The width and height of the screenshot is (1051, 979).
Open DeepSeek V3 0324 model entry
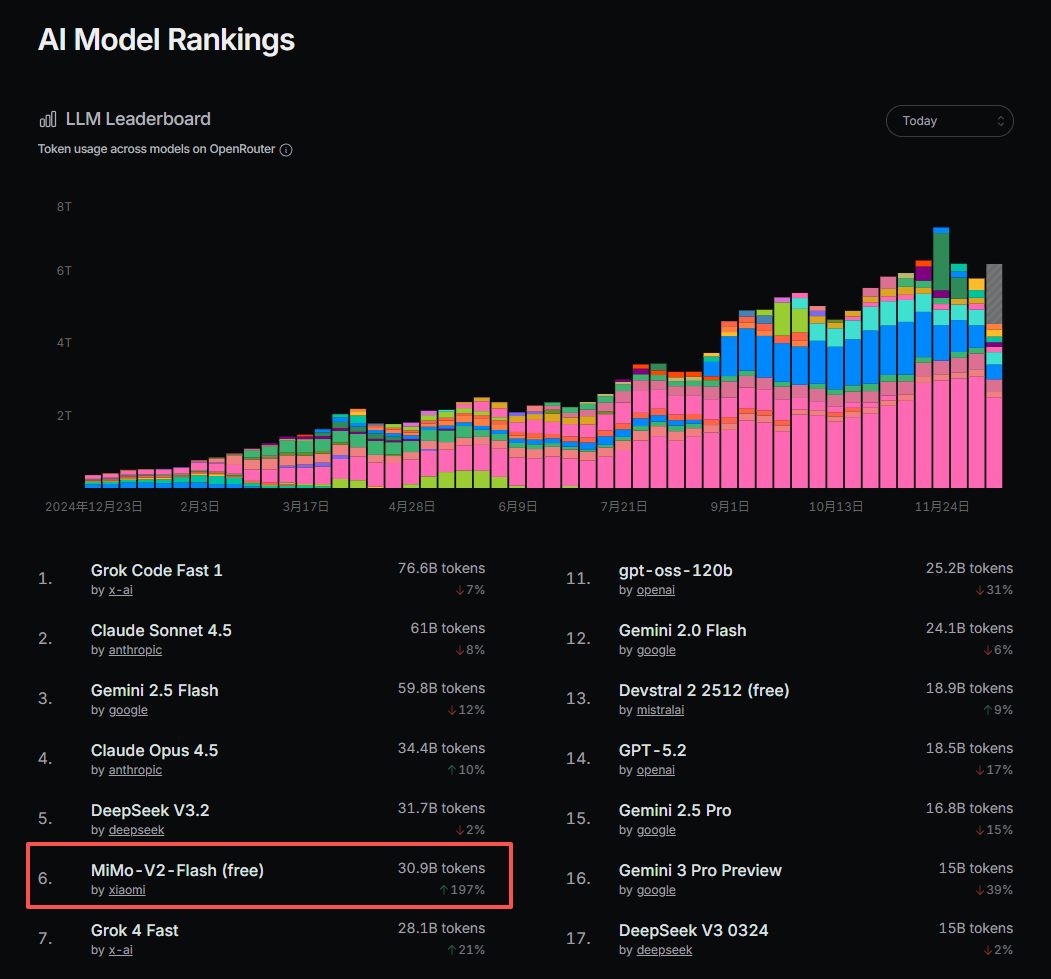[693, 931]
